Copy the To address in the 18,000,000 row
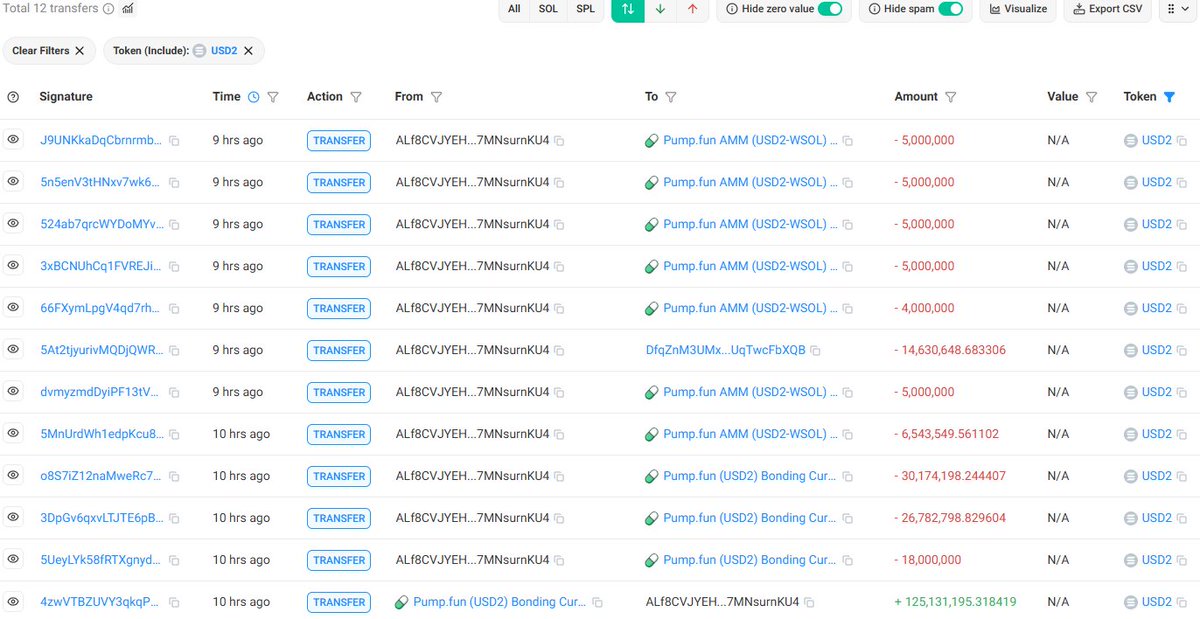The height and width of the screenshot is (619, 1200). [847, 561]
